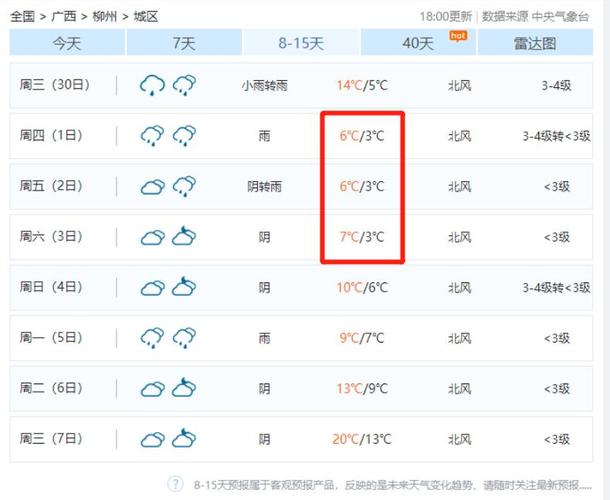Image resolution: width=610 pixels, height=500 pixels.
Task: Click the 城区 breadcrumb item
Action: (x=146, y=16)
